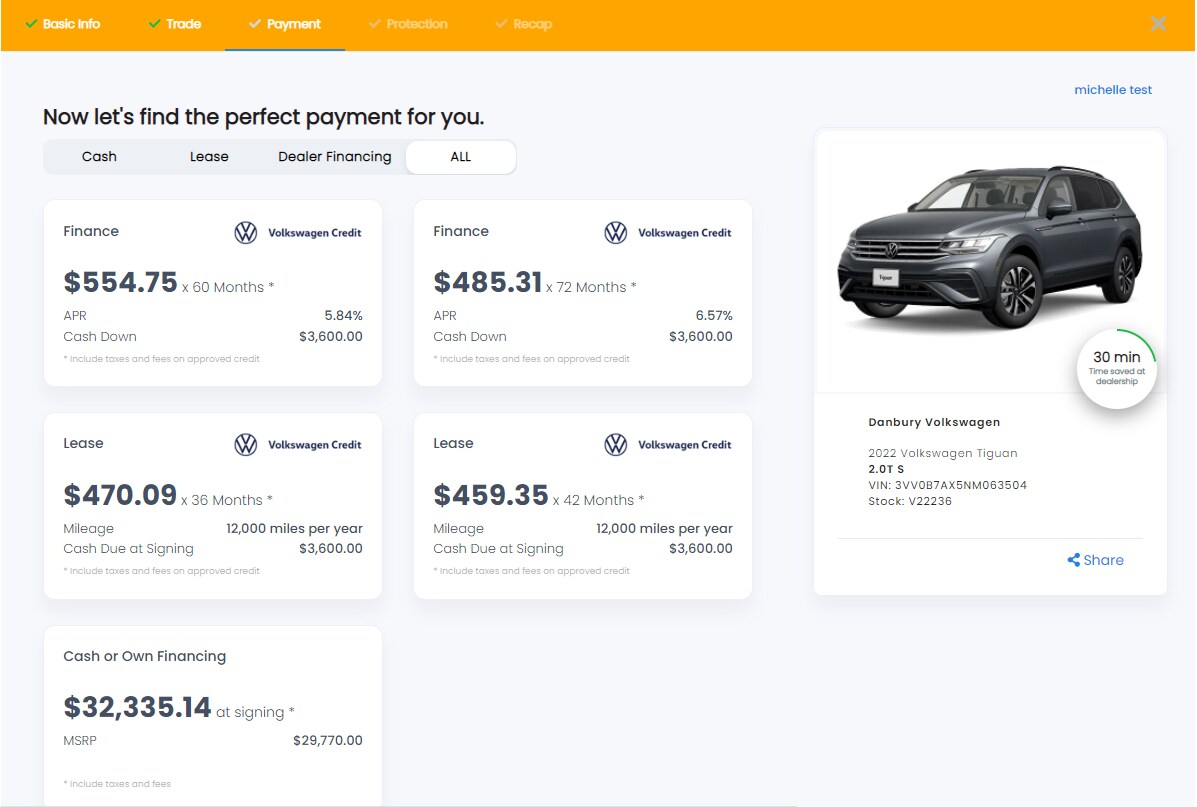Viewport: 1197px width, 807px height.
Task: Click the green checkmark beside Basic Info
Action: [31, 24]
